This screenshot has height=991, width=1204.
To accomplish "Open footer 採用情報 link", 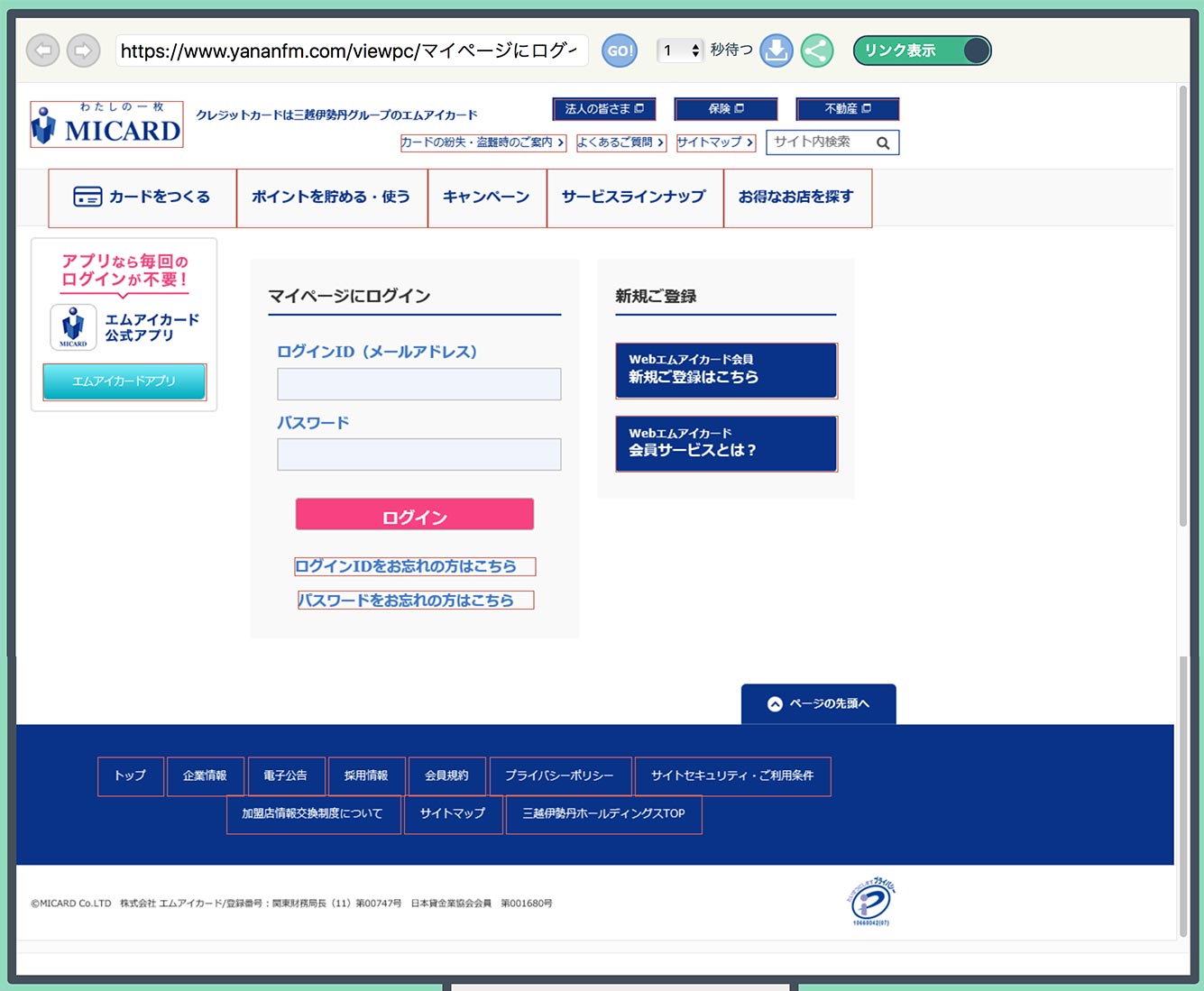I will (x=367, y=776).
